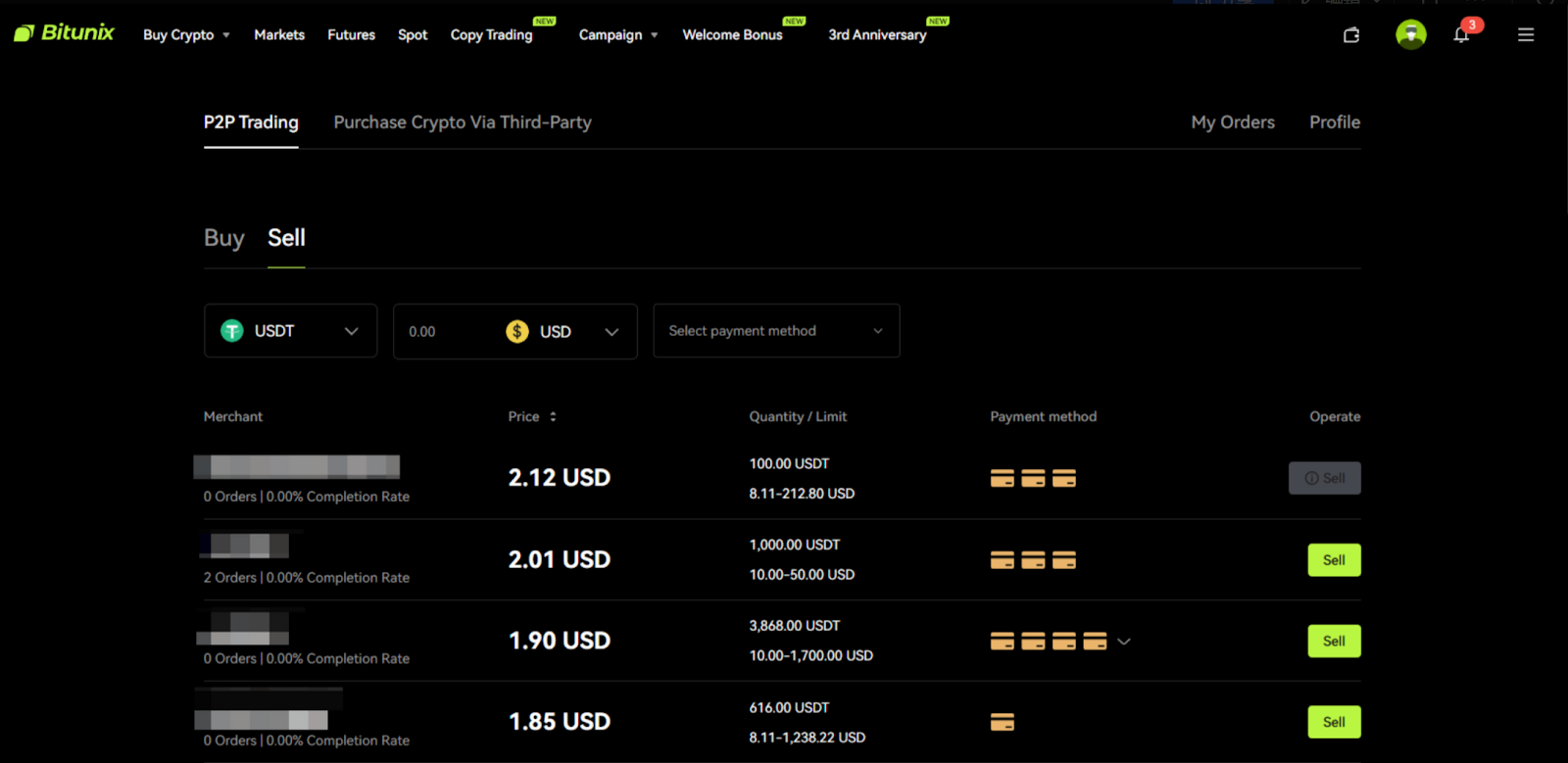Open the user profile avatar
This screenshot has width=1568, height=763.
pyautogui.click(x=1411, y=34)
